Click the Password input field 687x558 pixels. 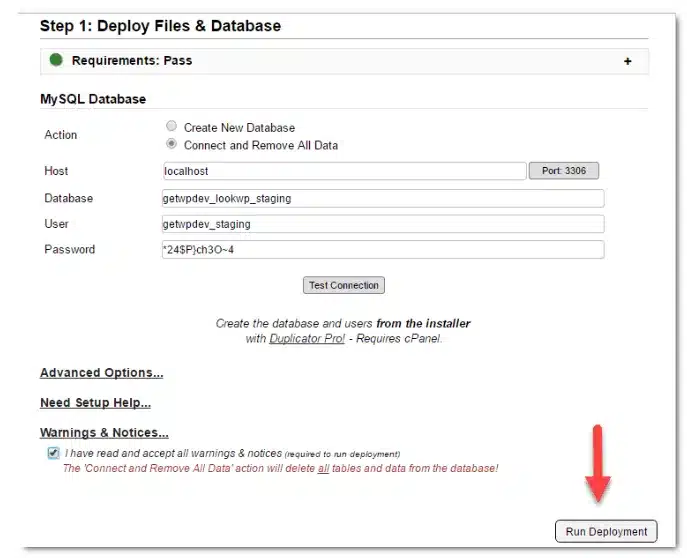click(x=383, y=250)
